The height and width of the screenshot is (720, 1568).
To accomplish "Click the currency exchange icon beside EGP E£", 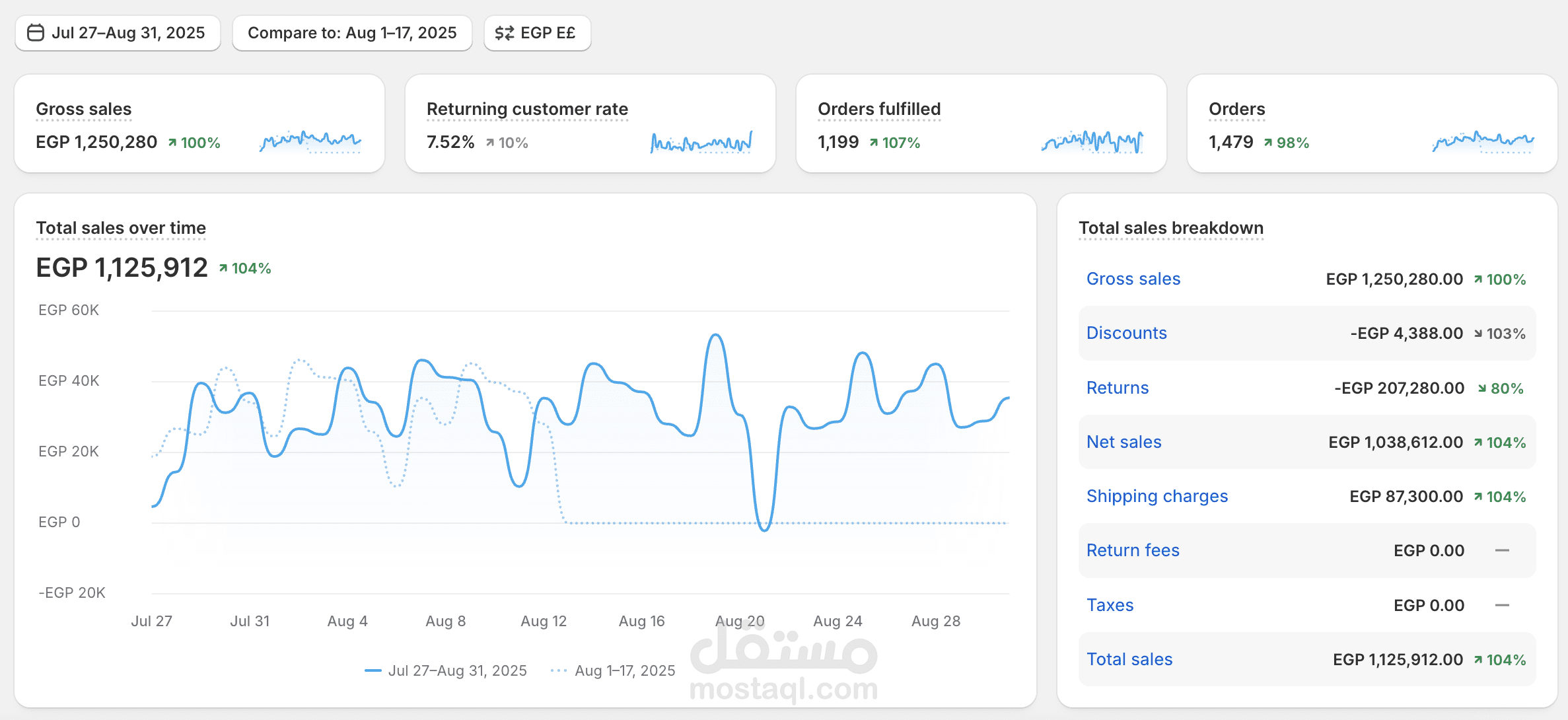I will [504, 32].
